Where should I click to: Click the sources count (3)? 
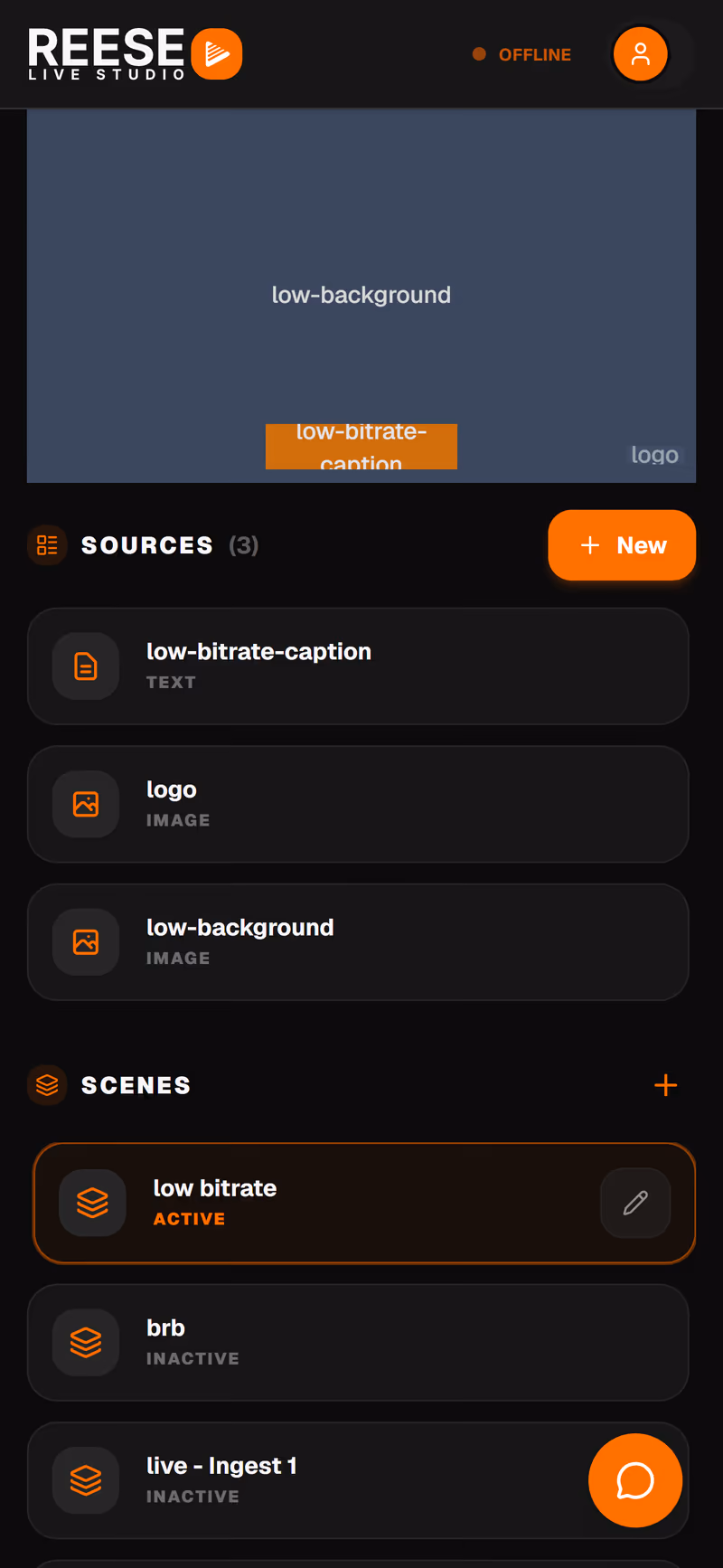(244, 545)
